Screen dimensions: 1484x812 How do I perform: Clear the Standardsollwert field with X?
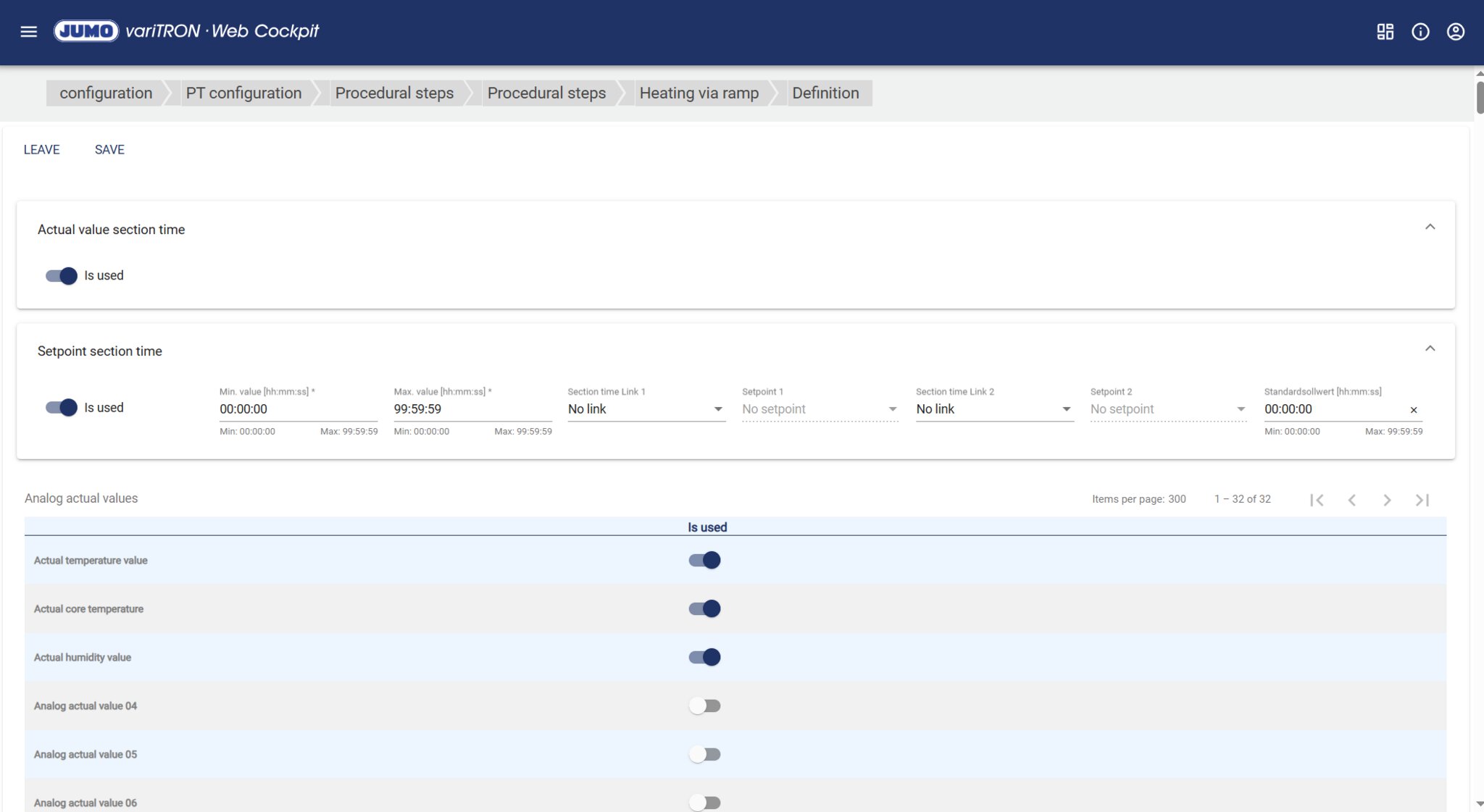(x=1413, y=410)
